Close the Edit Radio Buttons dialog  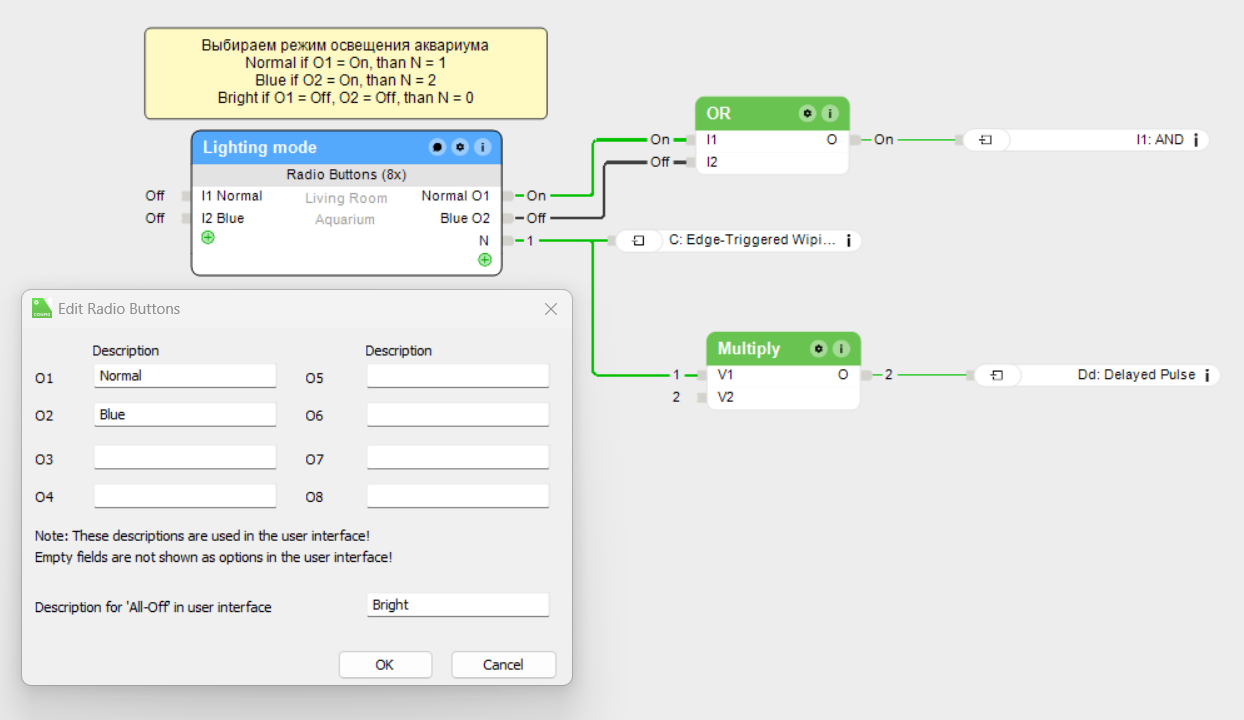point(551,309)
